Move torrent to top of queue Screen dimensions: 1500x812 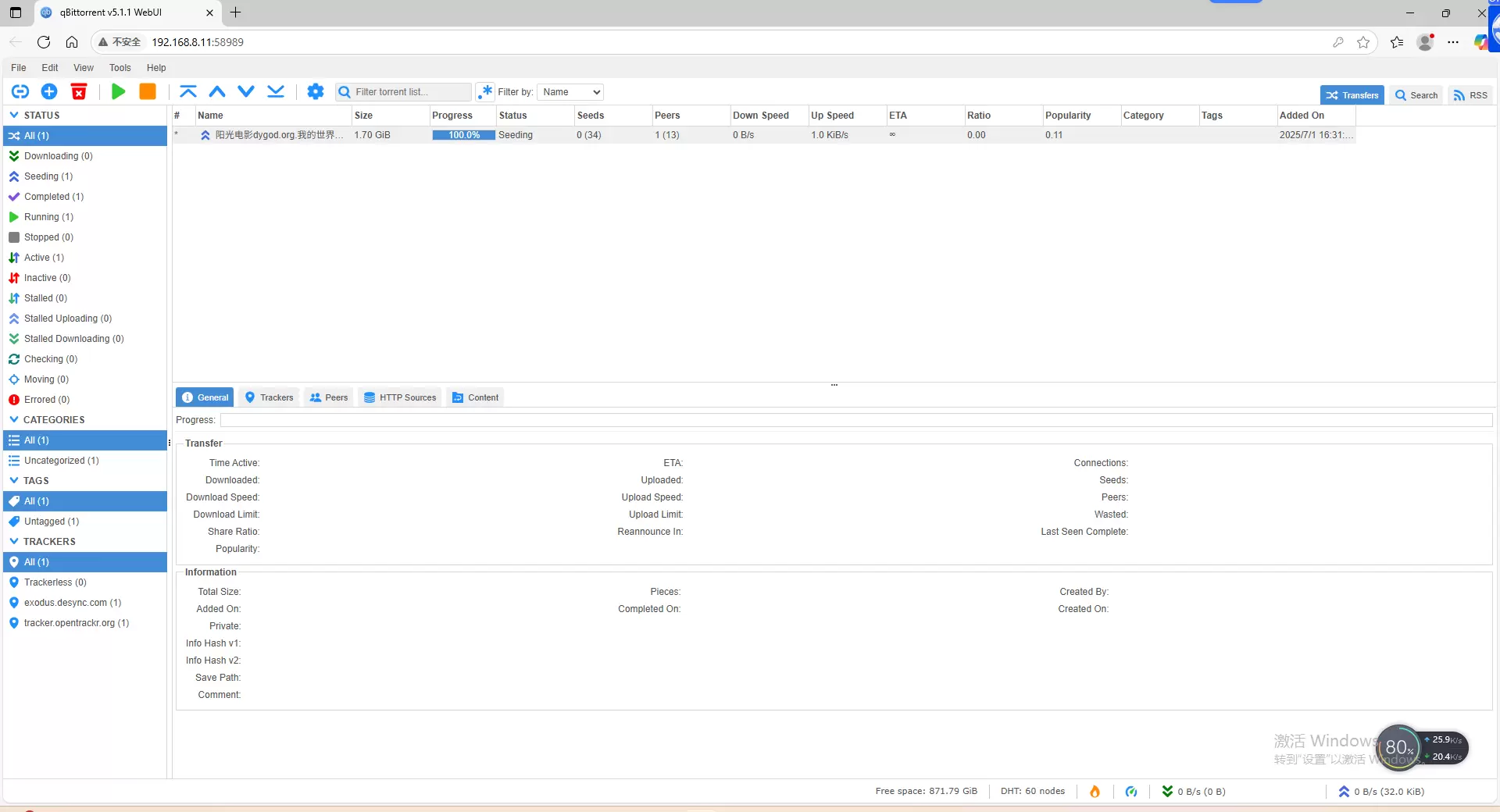[188, 92]
